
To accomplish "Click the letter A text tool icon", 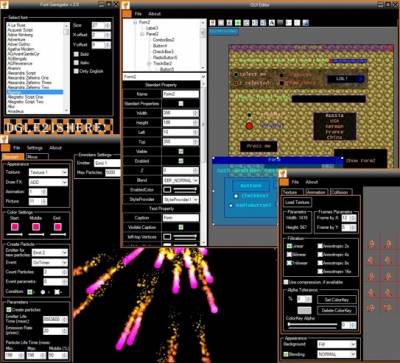I will (272, 23).
